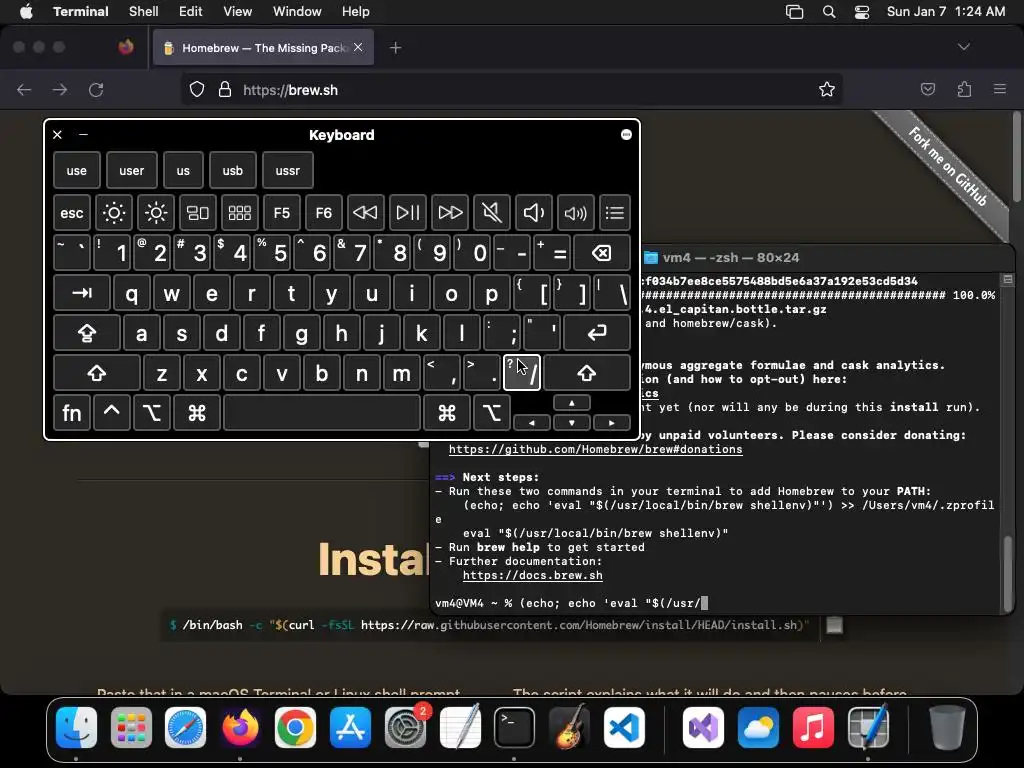Screen dimensions: 1024x768
Task: Toggle the left shift key
Action: (x=97, y=373)
